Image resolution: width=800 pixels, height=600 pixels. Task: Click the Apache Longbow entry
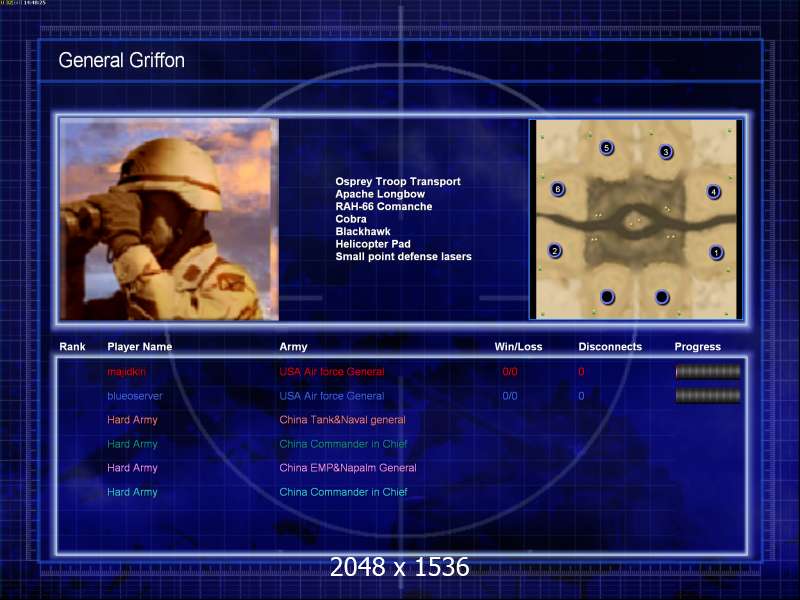coord(380,194)
